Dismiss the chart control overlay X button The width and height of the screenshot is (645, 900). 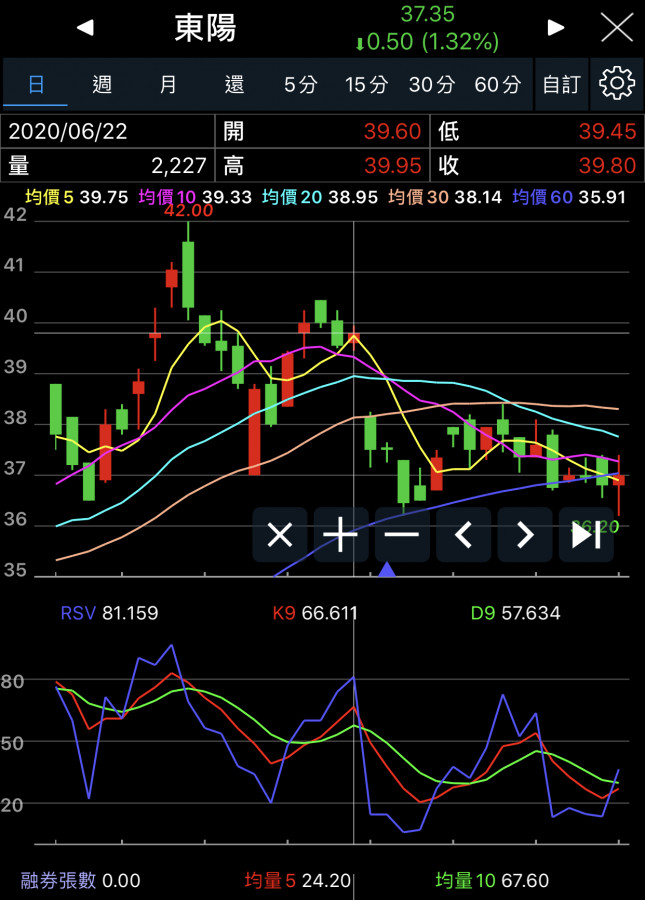click(280, 535)
